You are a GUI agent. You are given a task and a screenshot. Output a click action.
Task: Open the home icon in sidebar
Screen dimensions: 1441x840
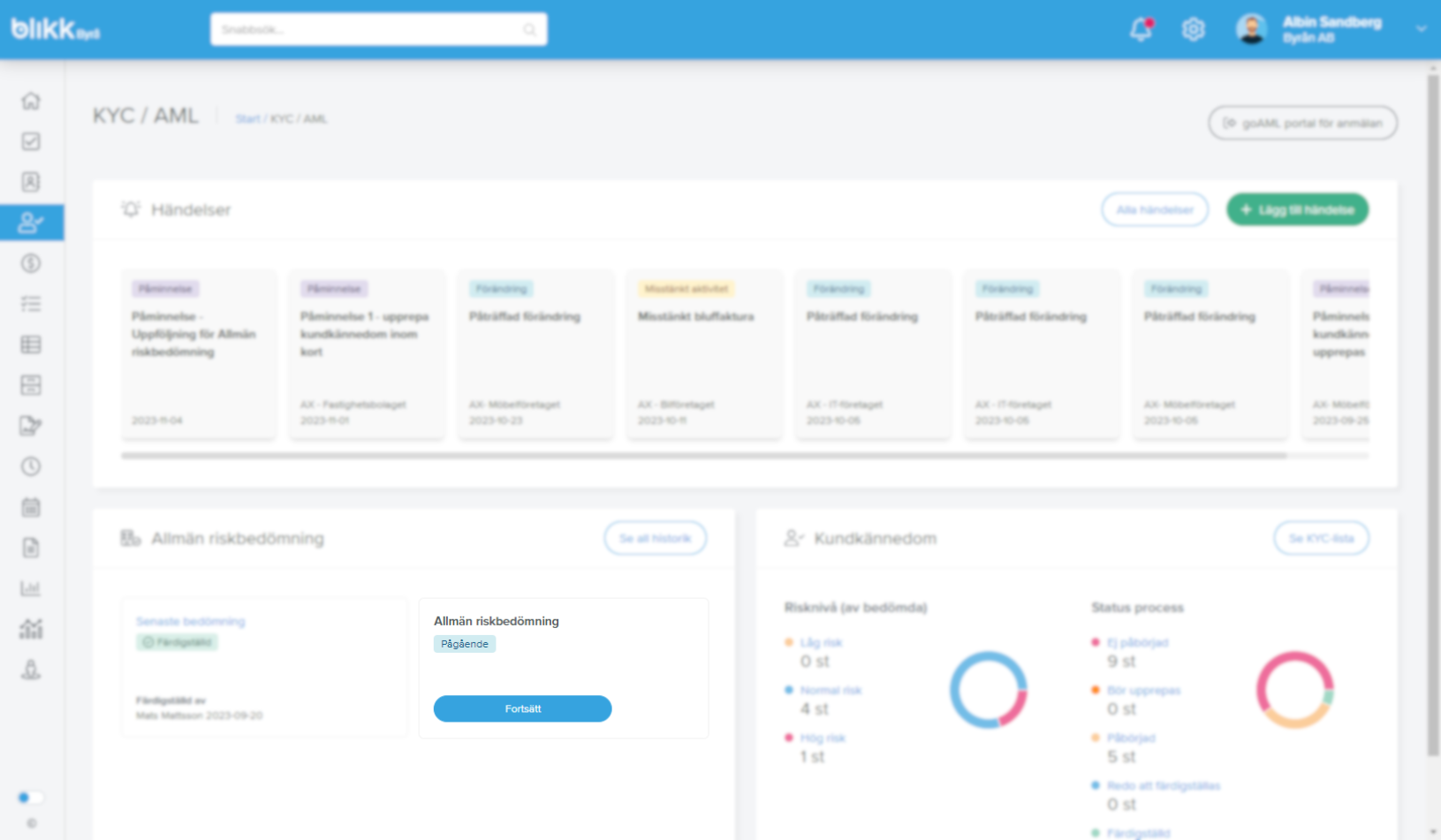(x=31, y=101)
